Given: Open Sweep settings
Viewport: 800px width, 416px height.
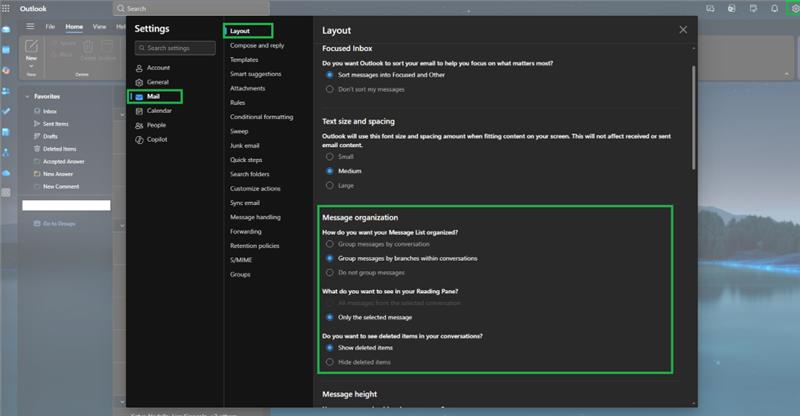Looking at the screenshot, I should pos(239,131).
